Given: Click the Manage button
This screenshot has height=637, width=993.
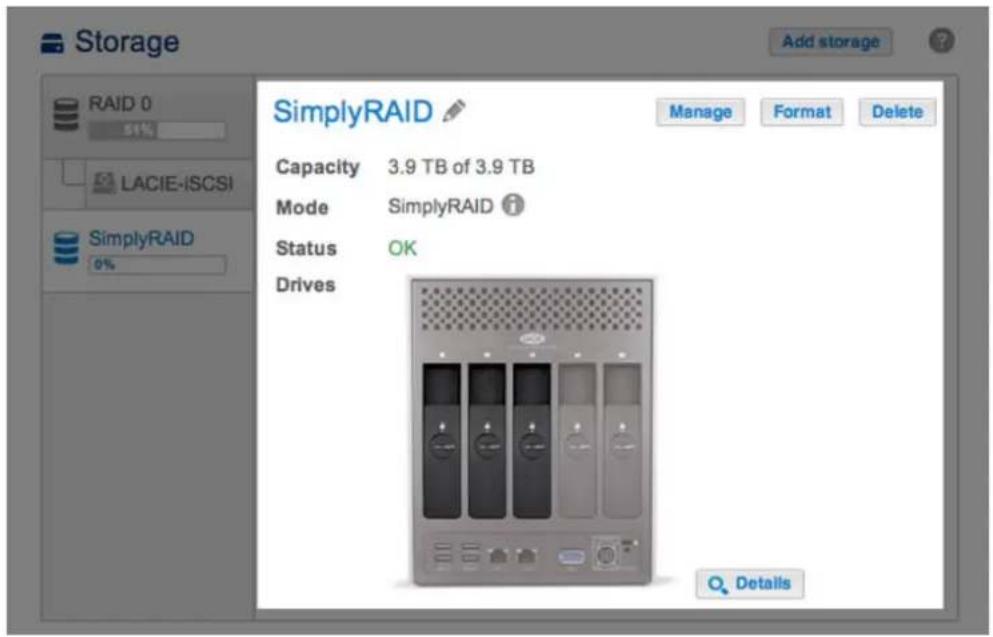Looking at the screenshot, I should pyautogui.click(x=700, y=112).
